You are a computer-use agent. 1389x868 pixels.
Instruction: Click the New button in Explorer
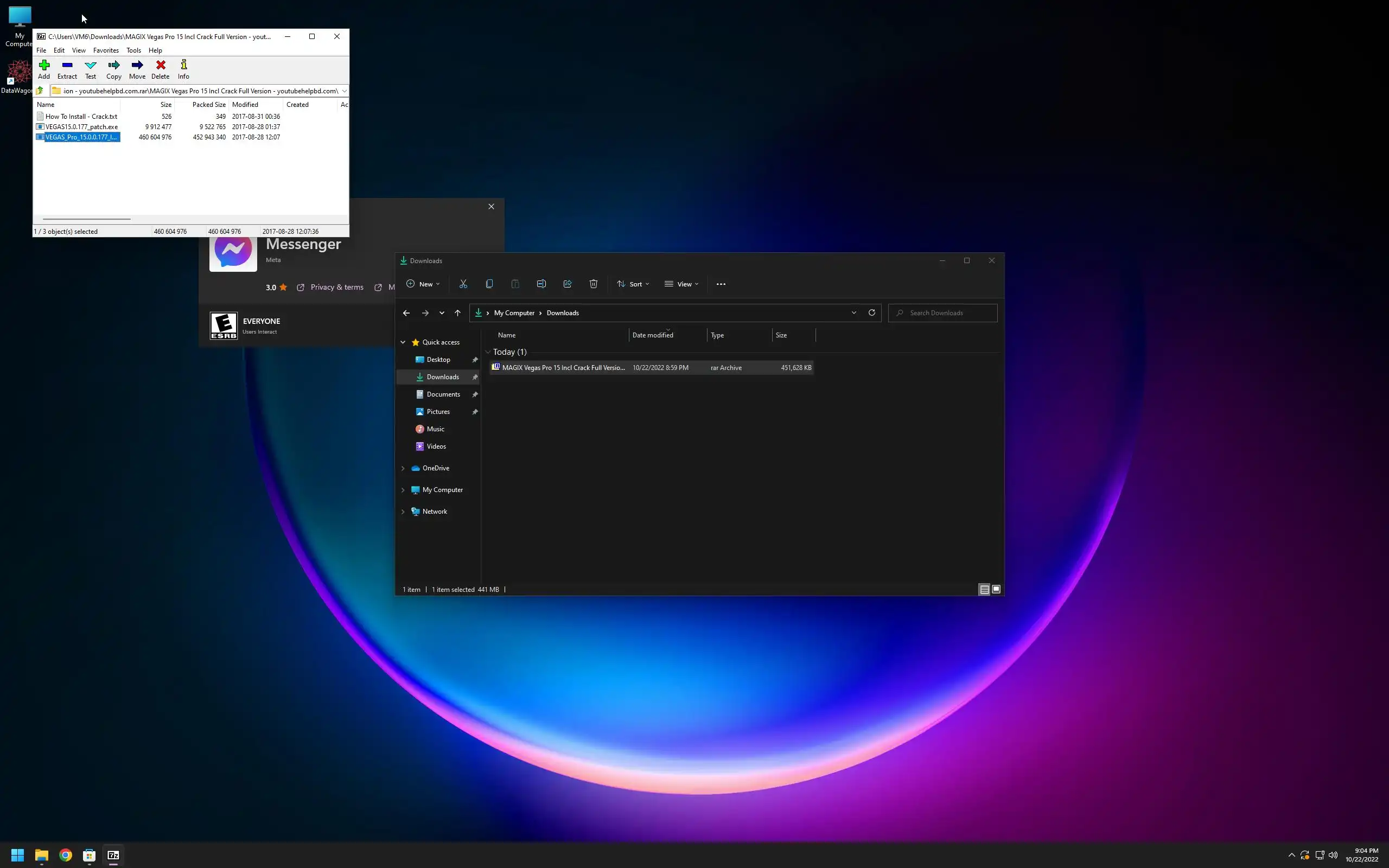tap(423, 284)
